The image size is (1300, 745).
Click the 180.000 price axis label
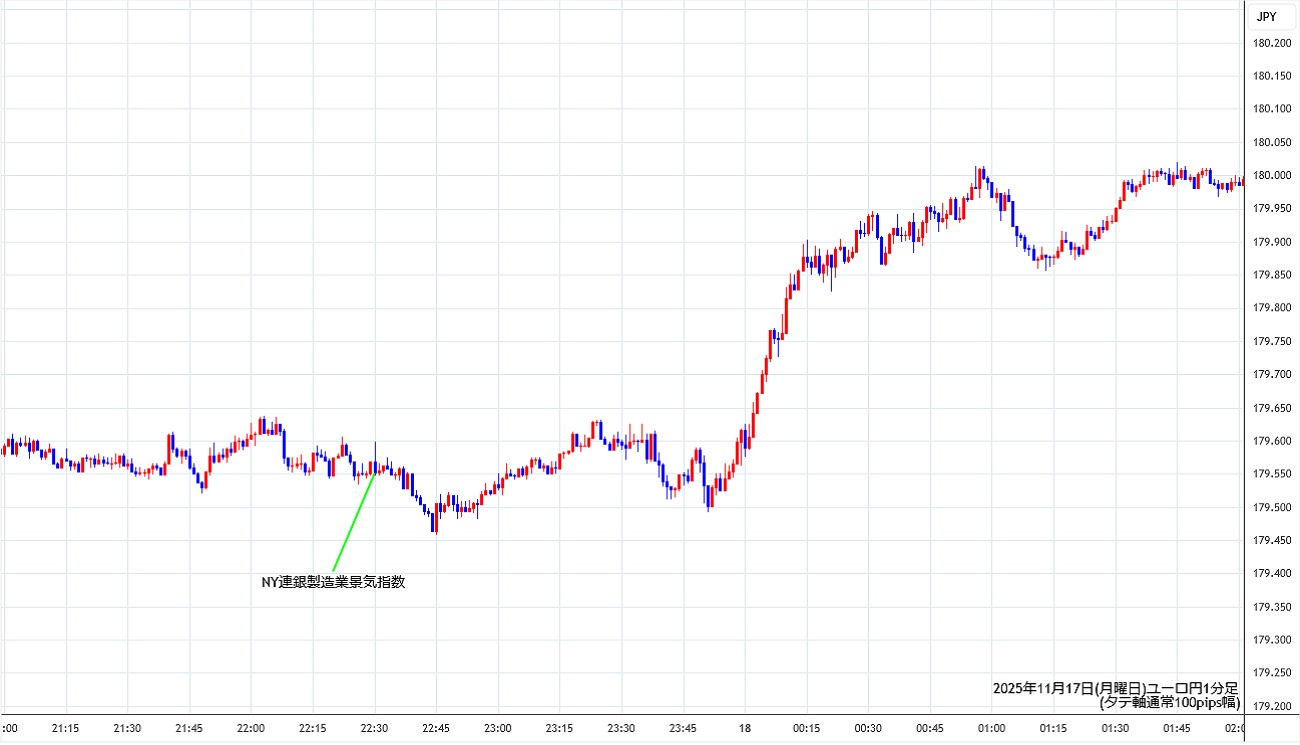point(1272,176)
